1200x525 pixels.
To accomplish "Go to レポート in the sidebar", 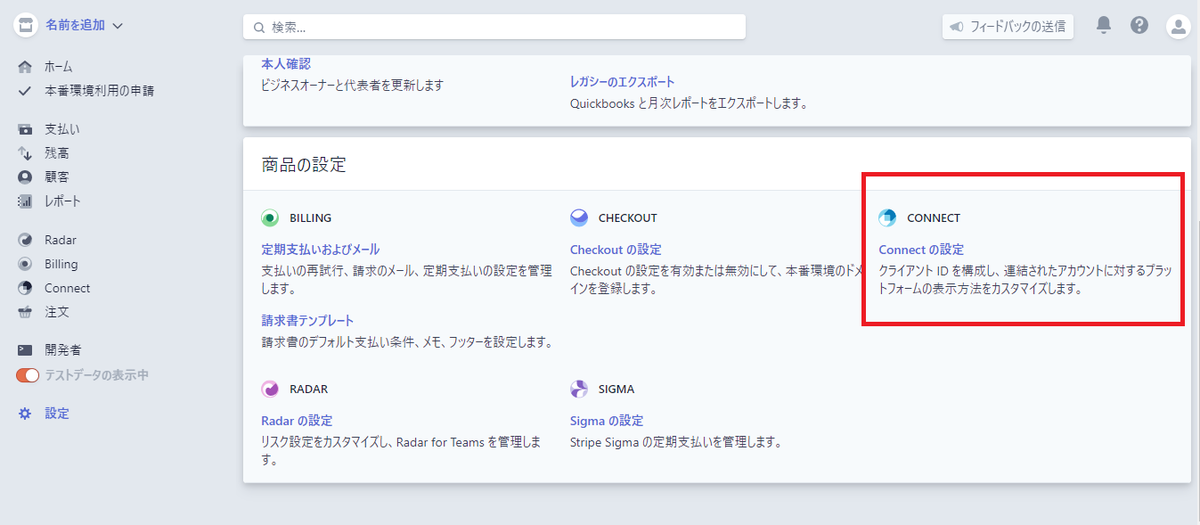I will 62,201.
